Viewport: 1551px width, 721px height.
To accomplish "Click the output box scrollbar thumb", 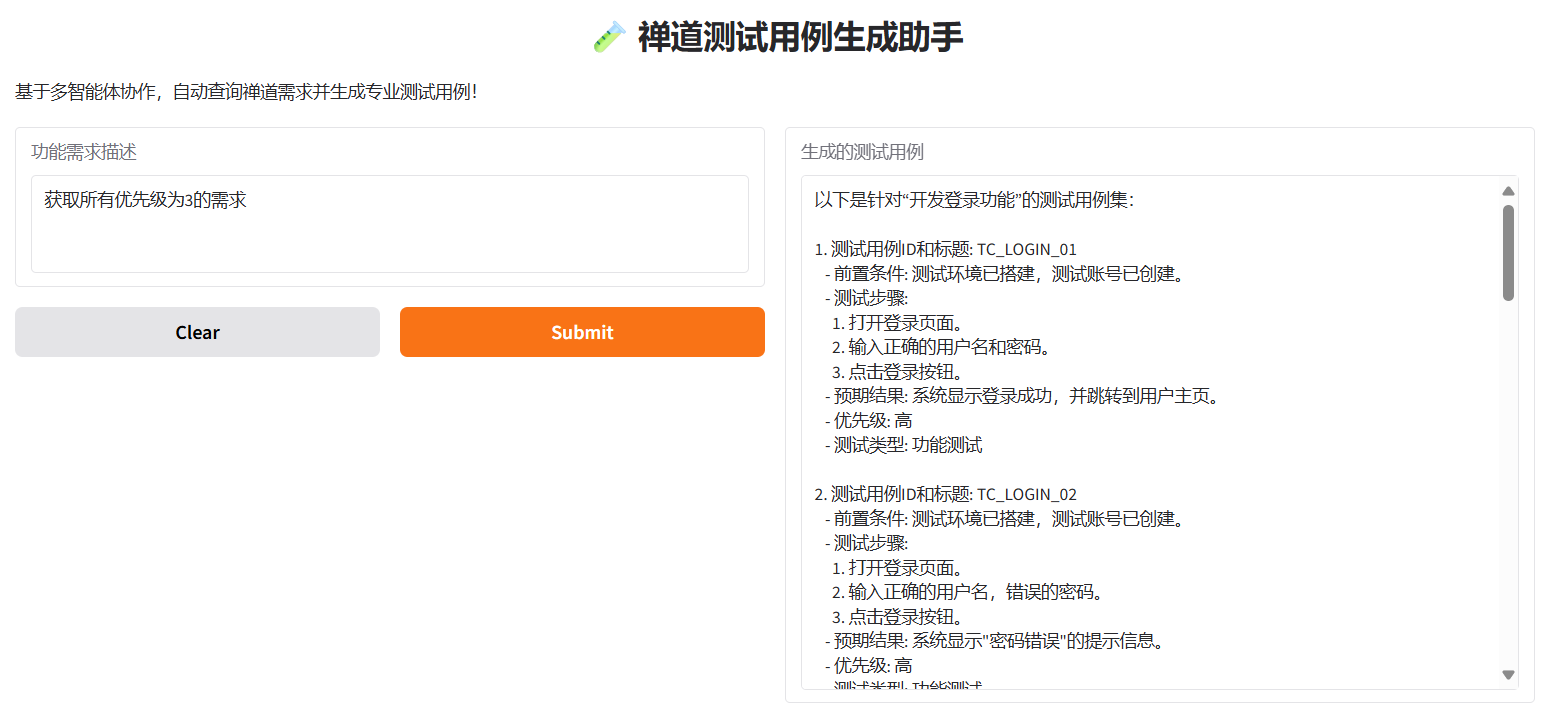I will click(1508, 253).
